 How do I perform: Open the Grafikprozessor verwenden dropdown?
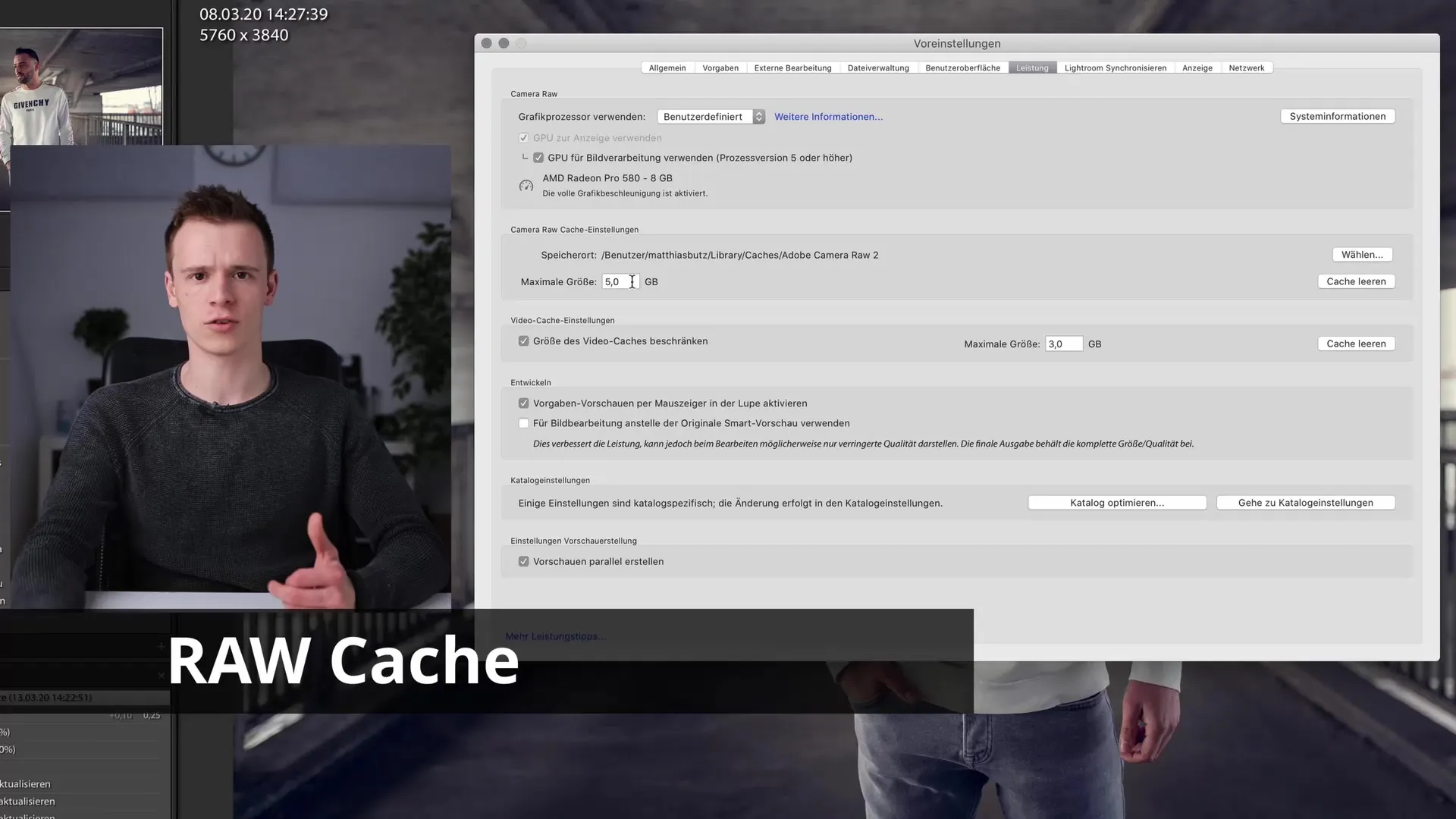711,117
